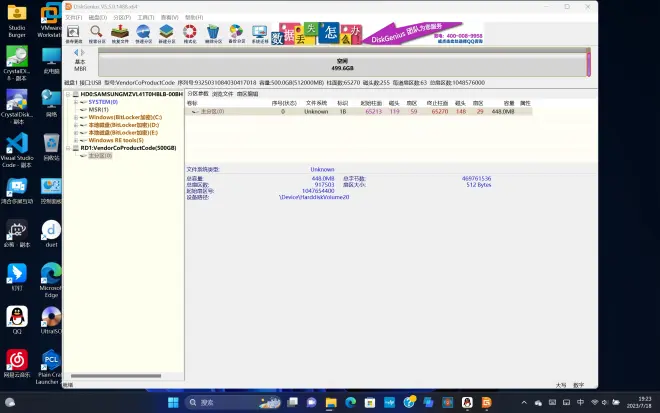660x413 pixels.
Task: Click the Format lifebuoy icon
Action: 190,34
